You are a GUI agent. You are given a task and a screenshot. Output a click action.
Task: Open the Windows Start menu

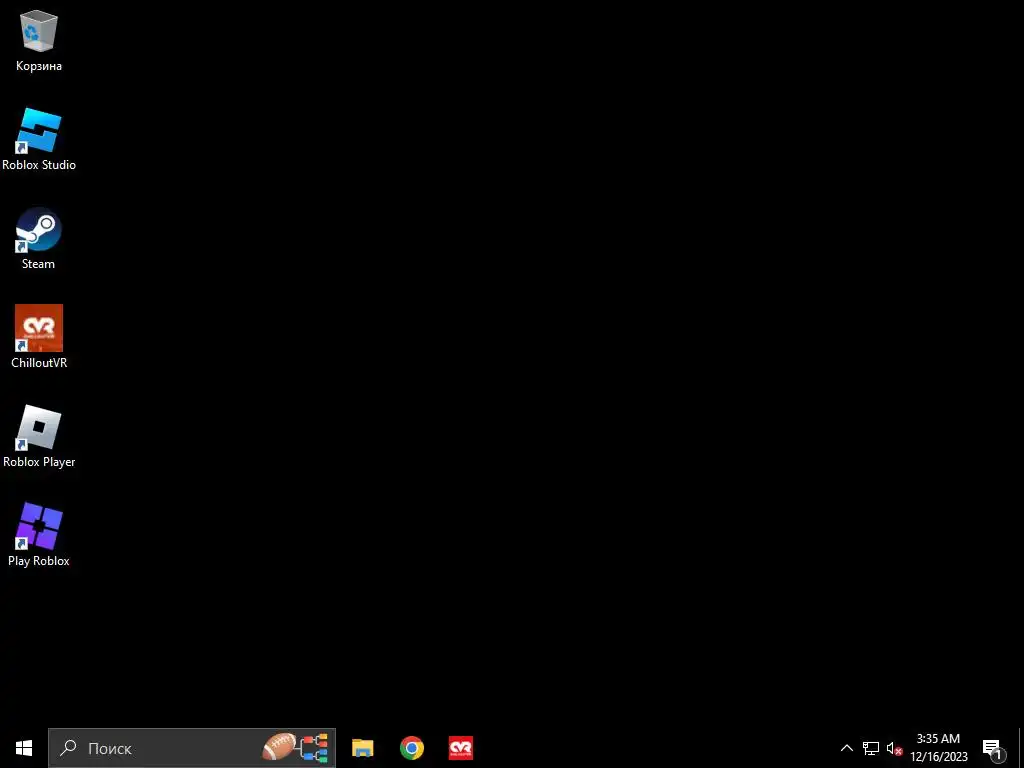point(24,748)
